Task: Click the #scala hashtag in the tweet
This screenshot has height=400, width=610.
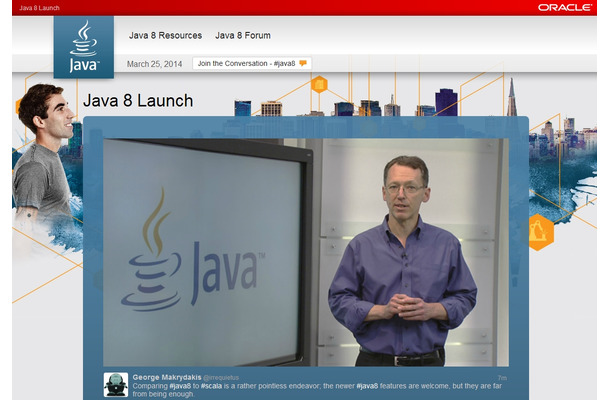Action: point(211,386)
